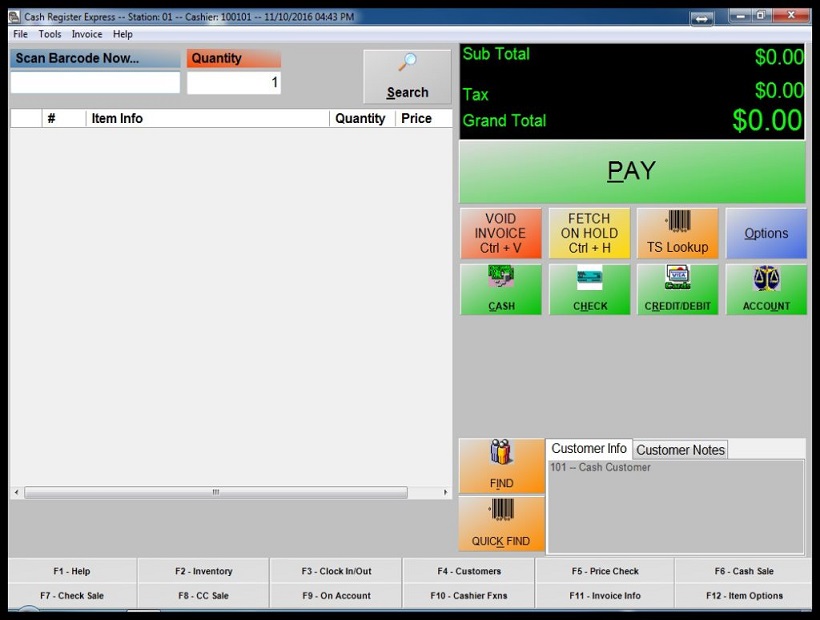Open the blue Options button
820x620 pixels.
(x=766, y=233)
